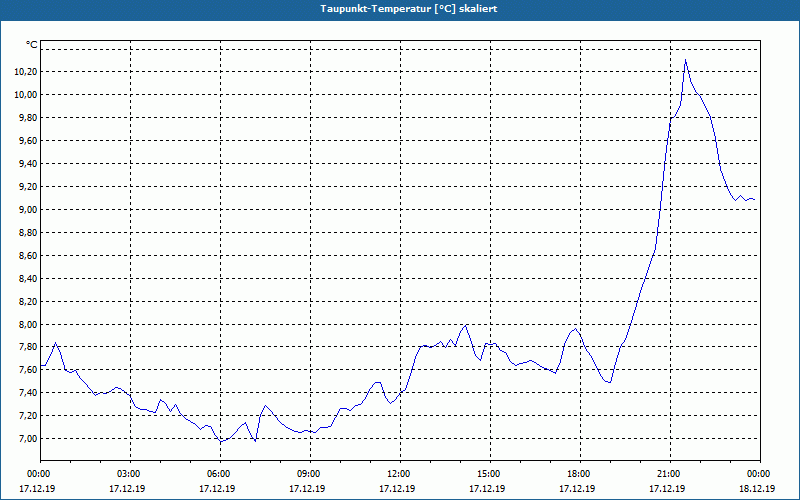Click the '9,60' y-axis label
The image size is (800, 500).
coord(28,140)
